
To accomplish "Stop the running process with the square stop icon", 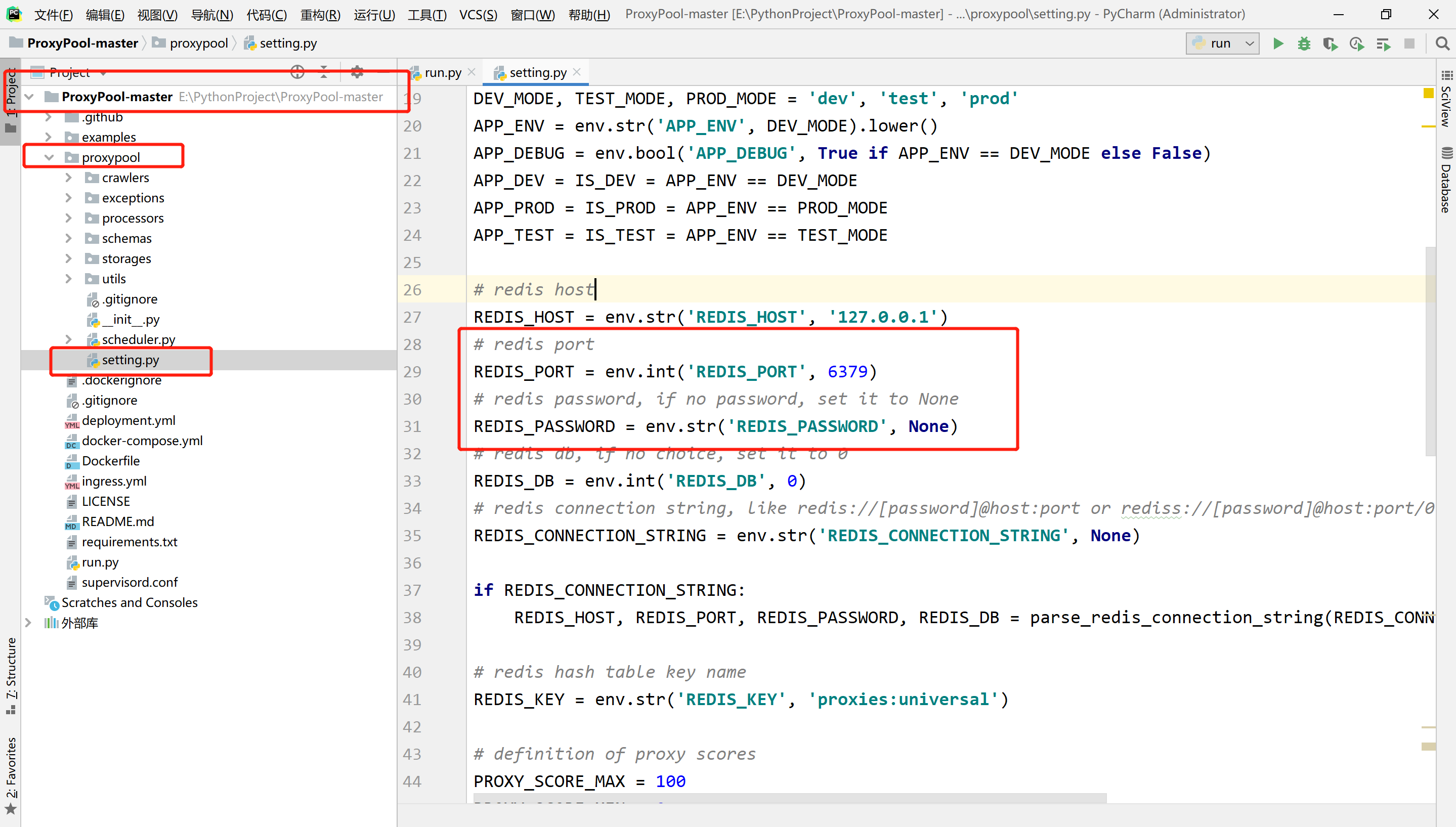I will [x=1409, y=43].
